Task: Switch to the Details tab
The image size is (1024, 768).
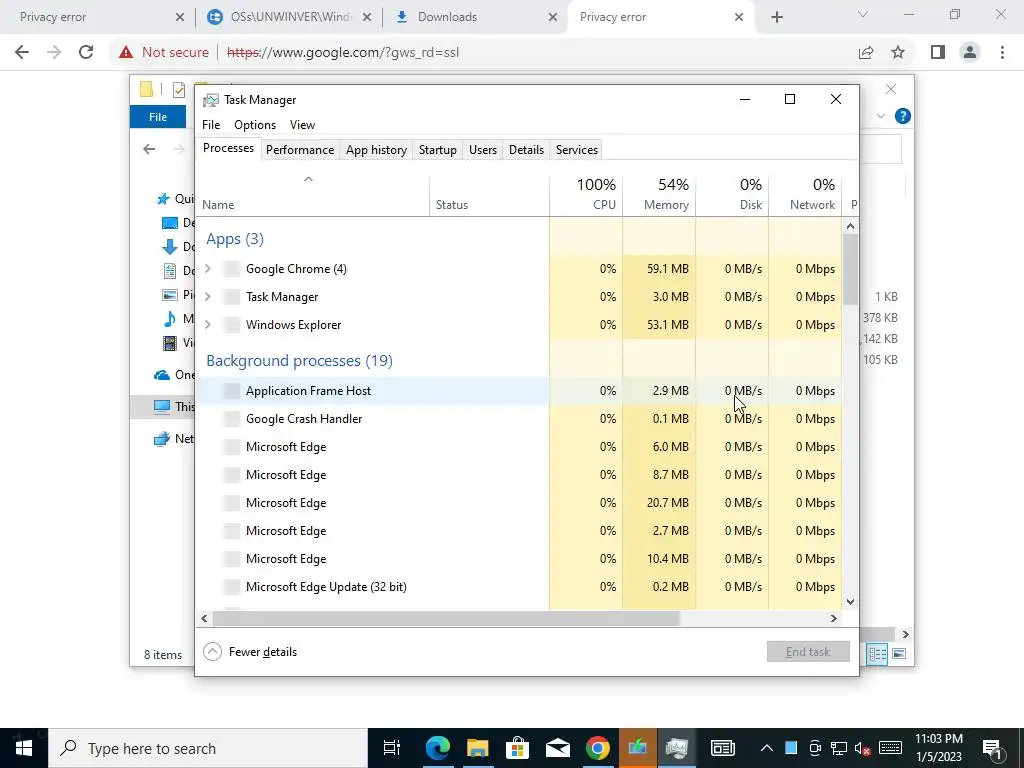Action: point(526,150)
